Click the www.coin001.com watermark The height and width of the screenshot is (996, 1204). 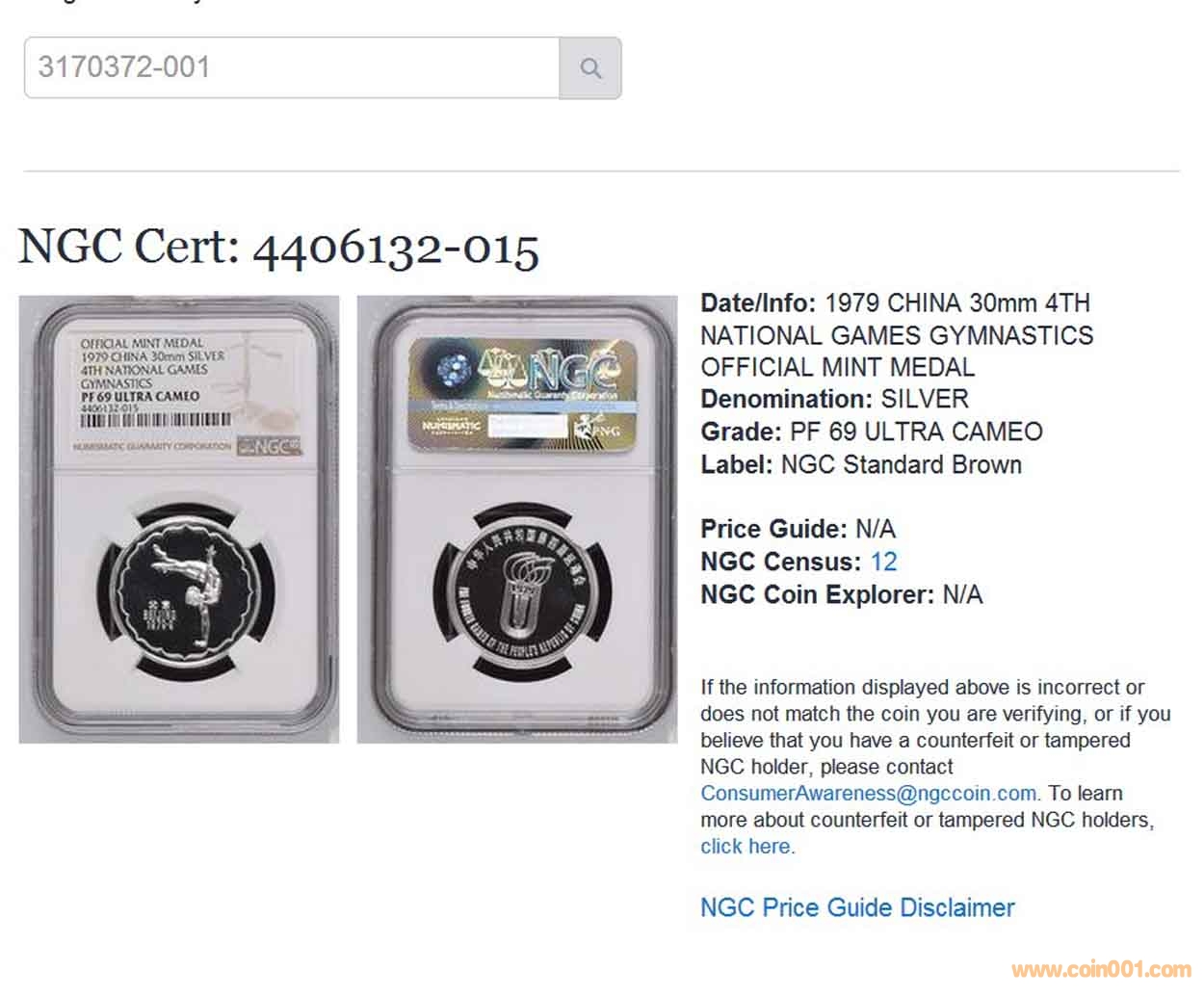[x=1101, y=970]
